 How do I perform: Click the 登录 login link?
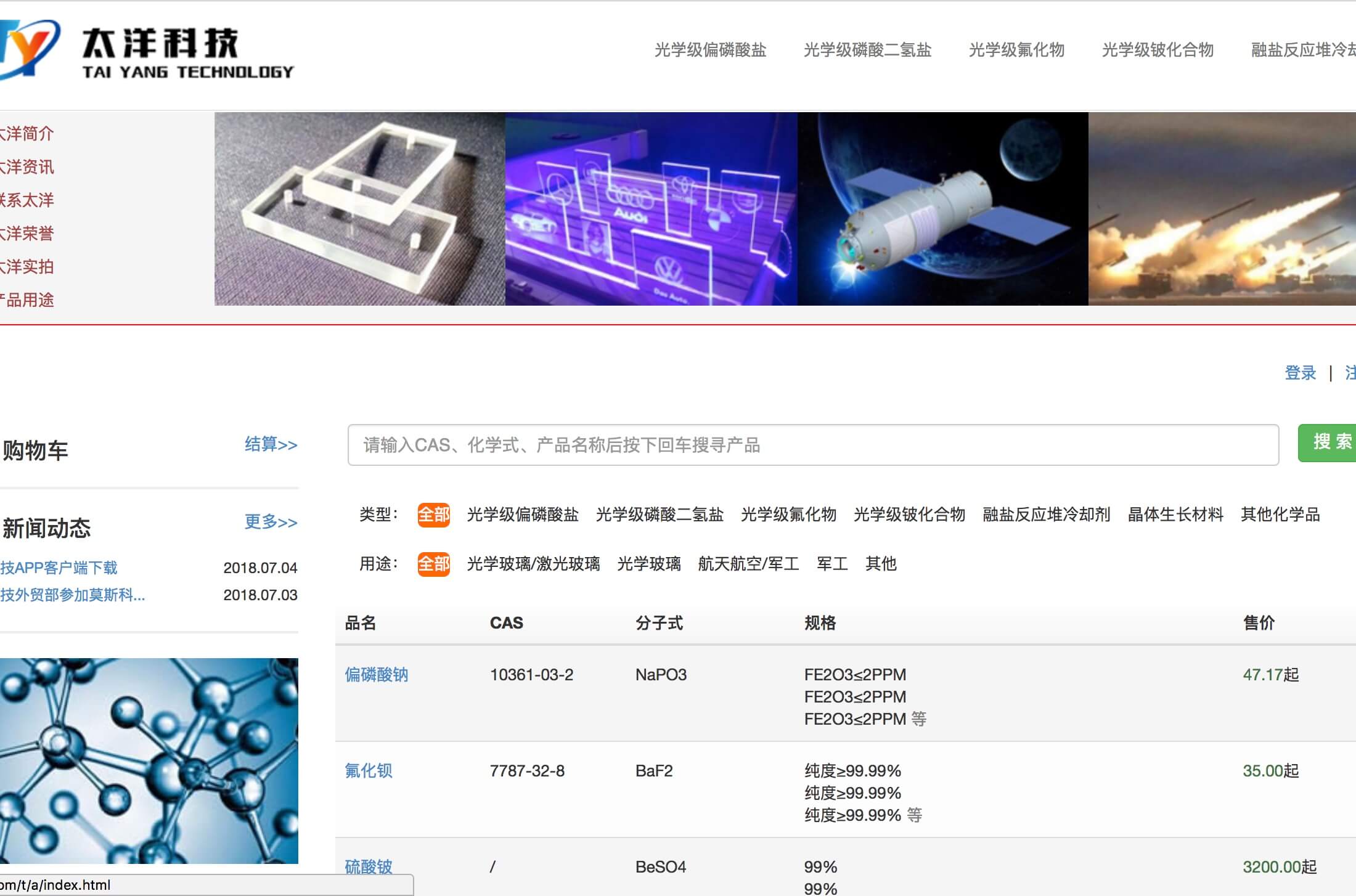[x=1300, y=373]
